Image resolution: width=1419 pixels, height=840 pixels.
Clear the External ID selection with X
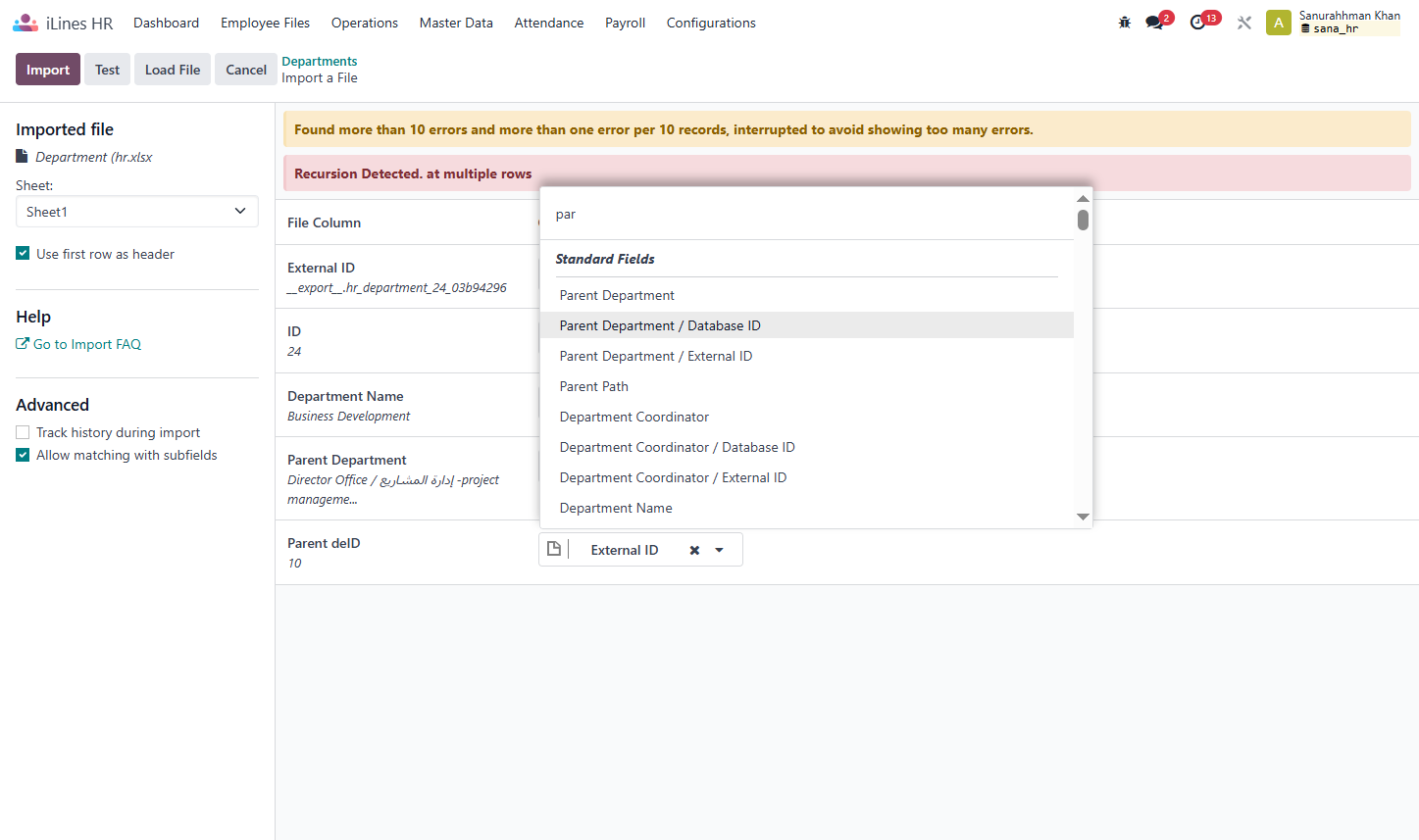click(x=694, y=550)
